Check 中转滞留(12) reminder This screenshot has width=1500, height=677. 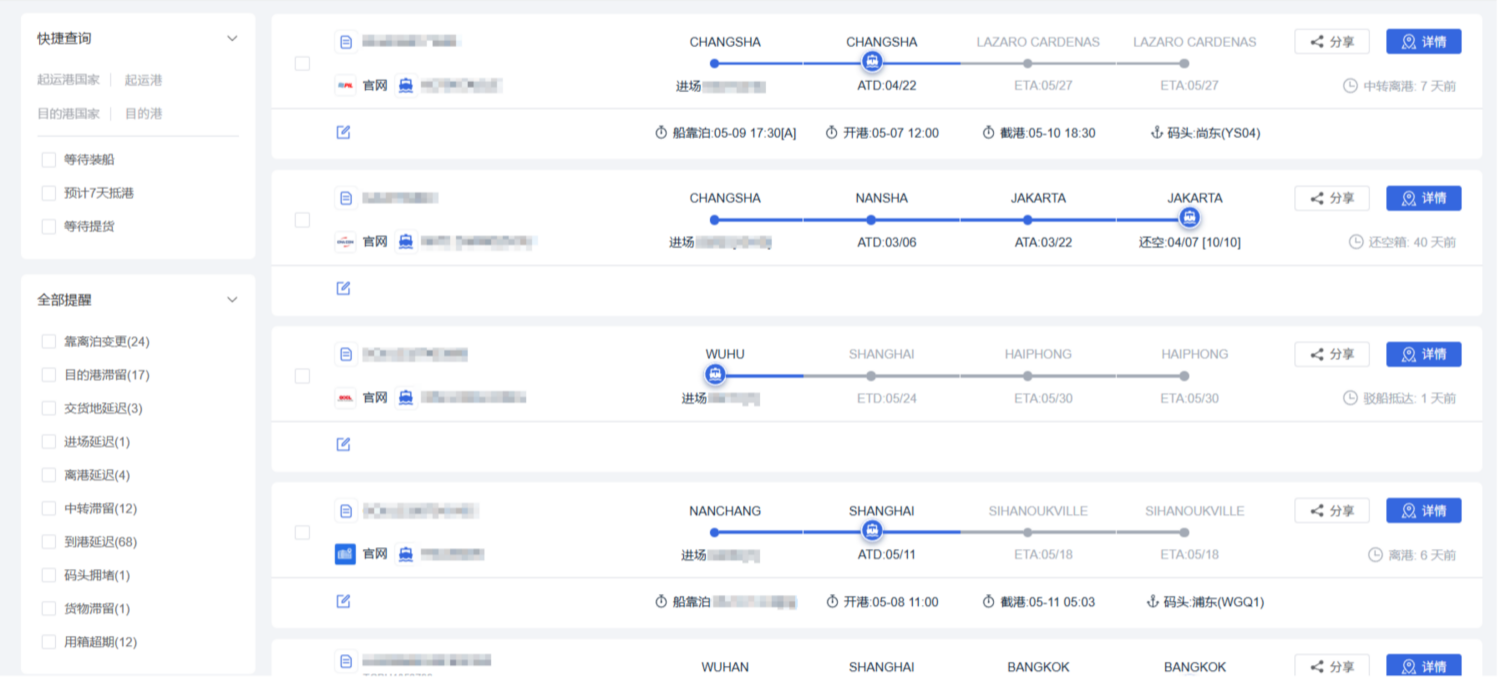[48, 508]
